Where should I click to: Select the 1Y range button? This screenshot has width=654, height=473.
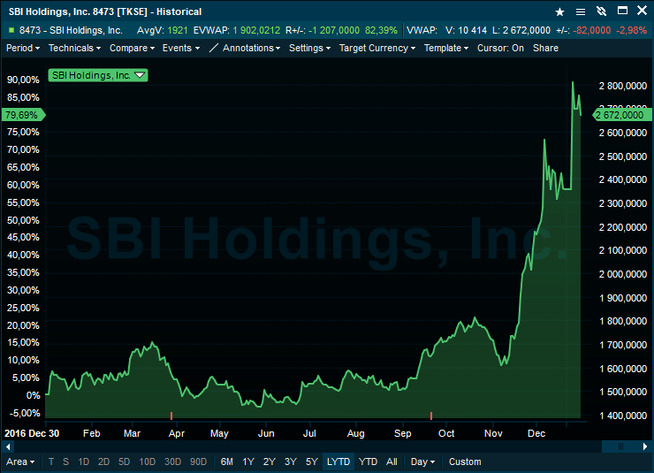248,462
